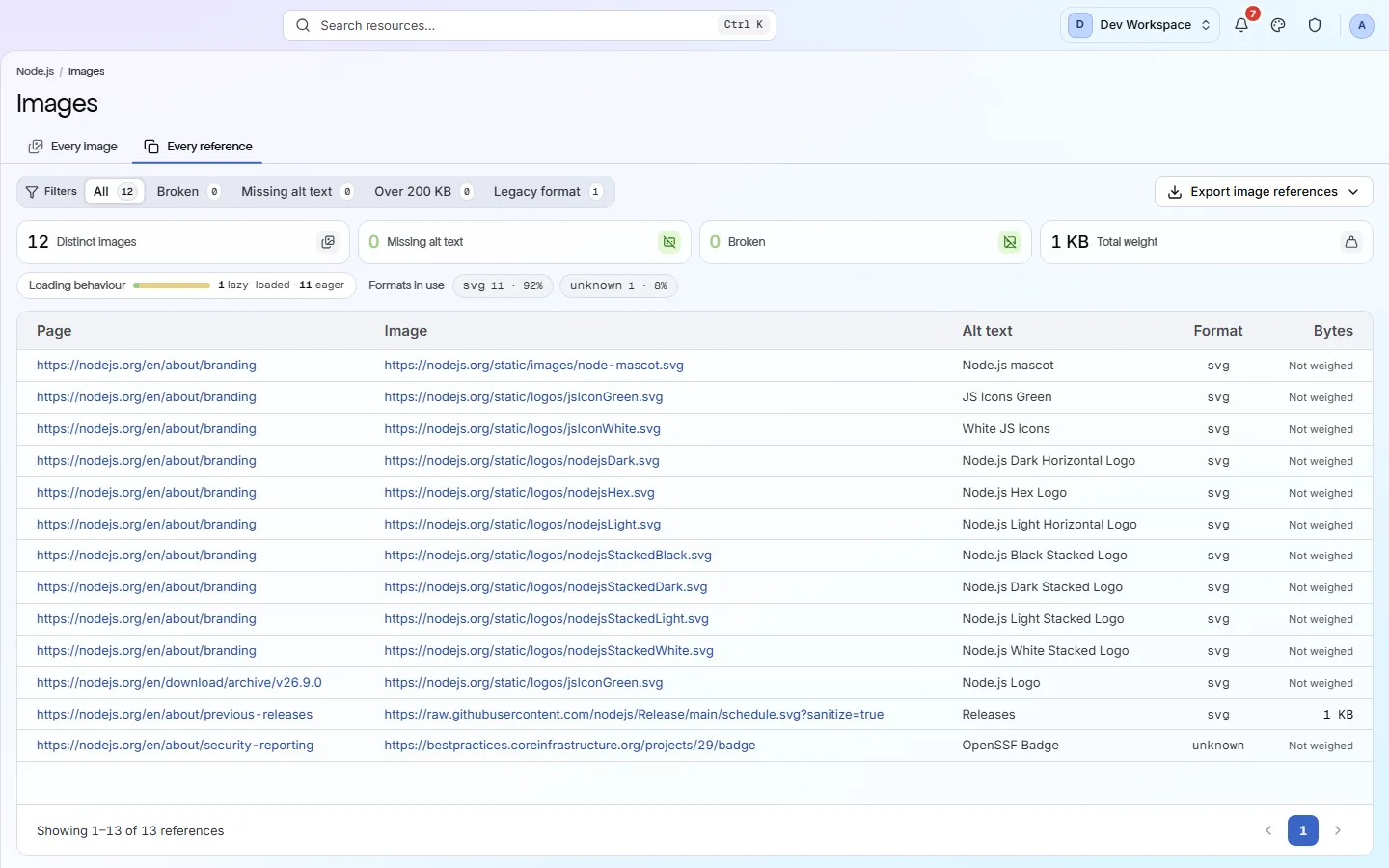Go to the next page arrow

1338,830
